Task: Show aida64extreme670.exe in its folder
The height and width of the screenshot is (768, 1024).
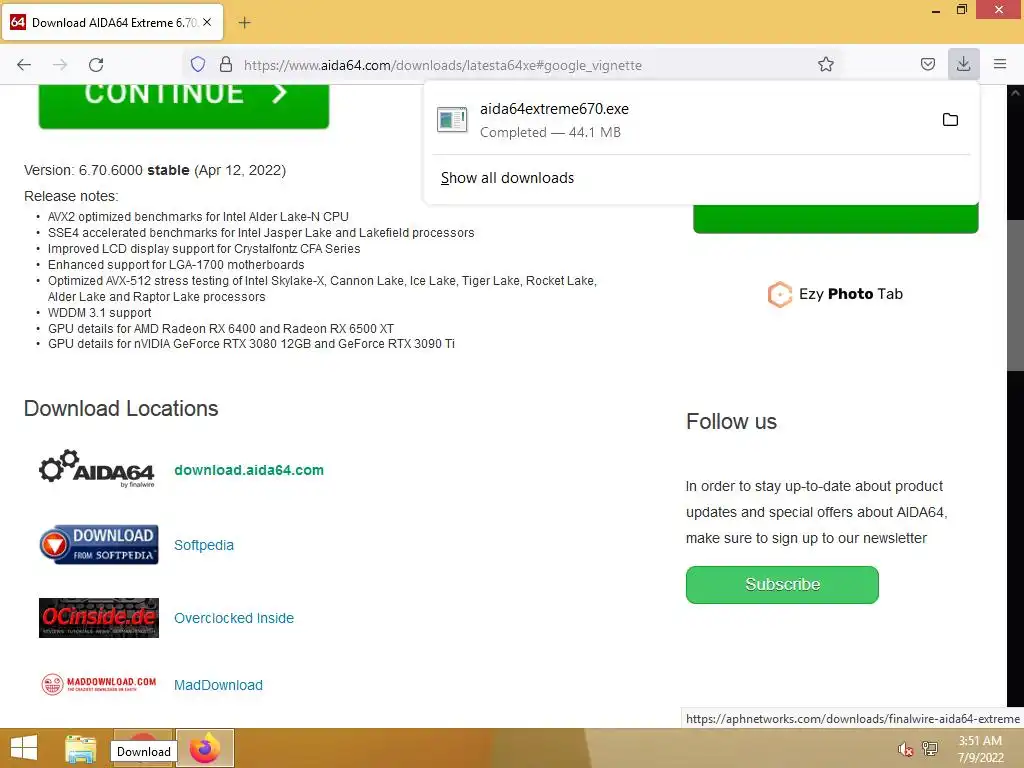Action: tap(950, 120)
